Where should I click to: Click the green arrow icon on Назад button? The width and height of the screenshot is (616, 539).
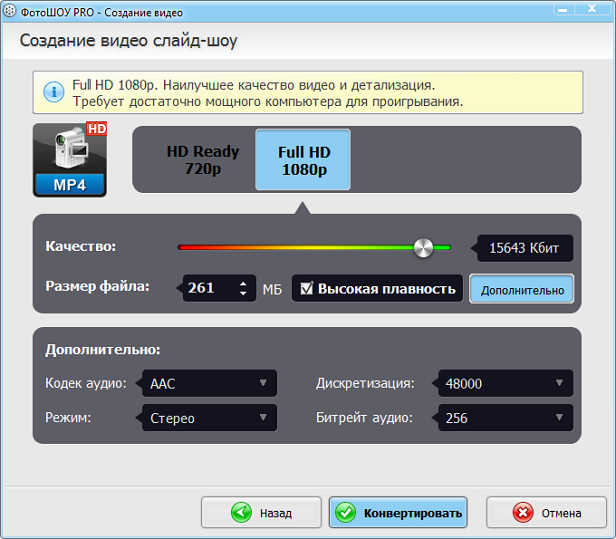point(241,512)
